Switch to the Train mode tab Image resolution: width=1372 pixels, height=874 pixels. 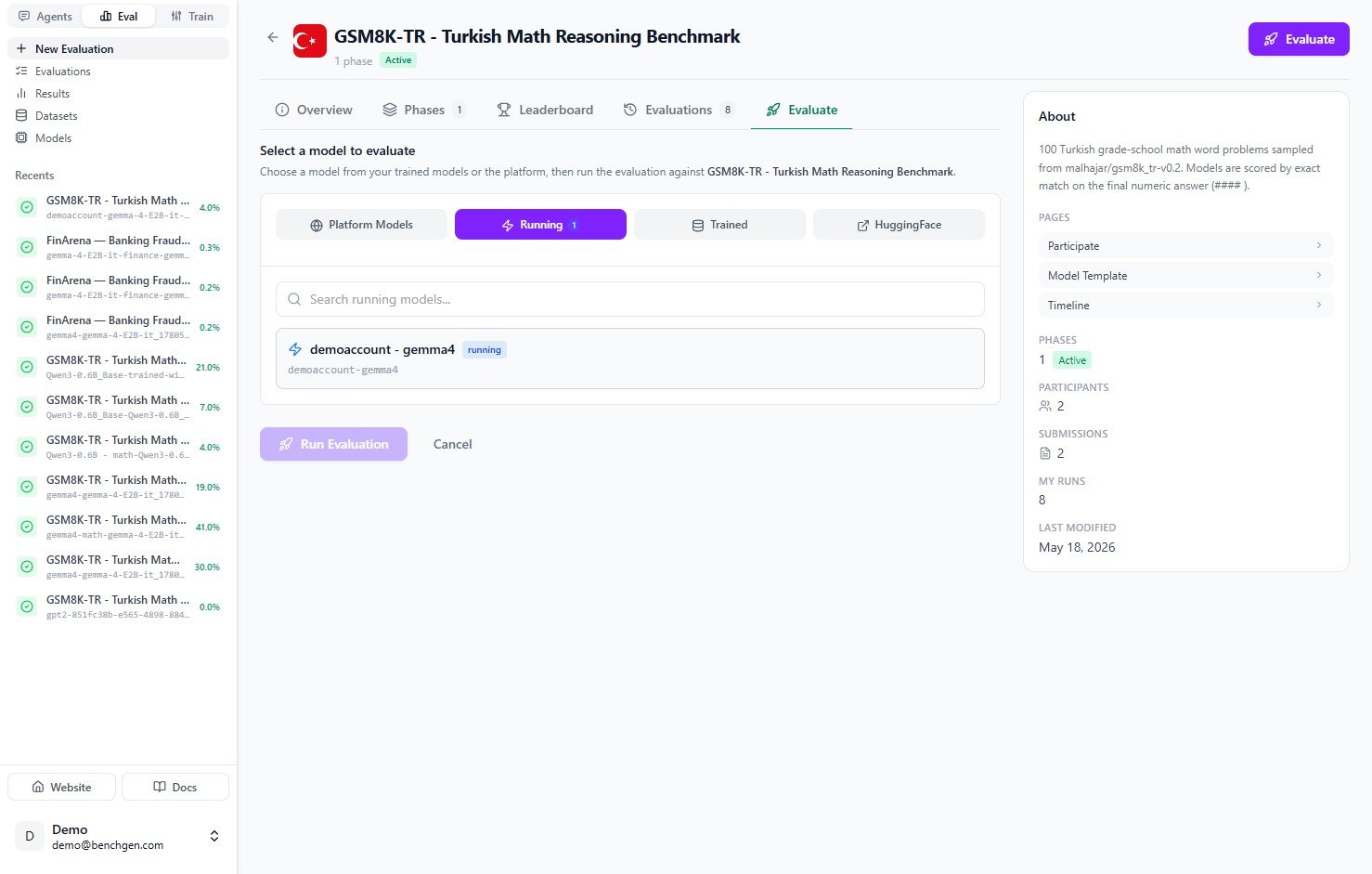[x=192, y=16]
